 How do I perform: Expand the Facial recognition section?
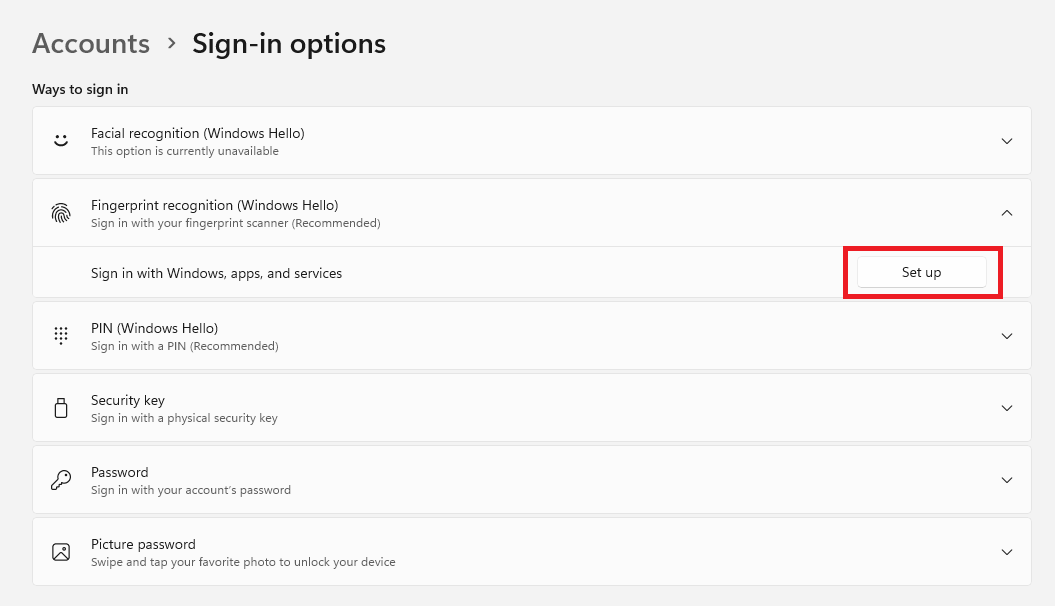click(x=1007, y=140)
